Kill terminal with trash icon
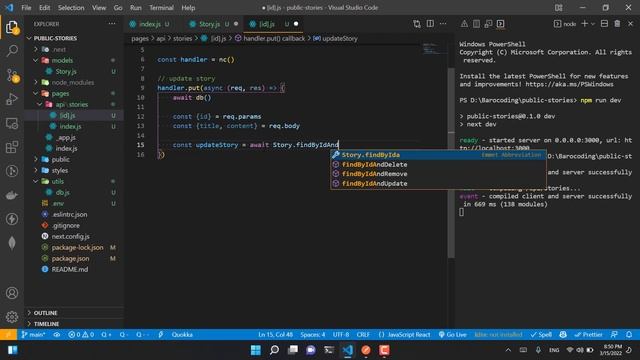Image resolution: width=640 pixels, height=360 pixels. click(x=617, y=24)
